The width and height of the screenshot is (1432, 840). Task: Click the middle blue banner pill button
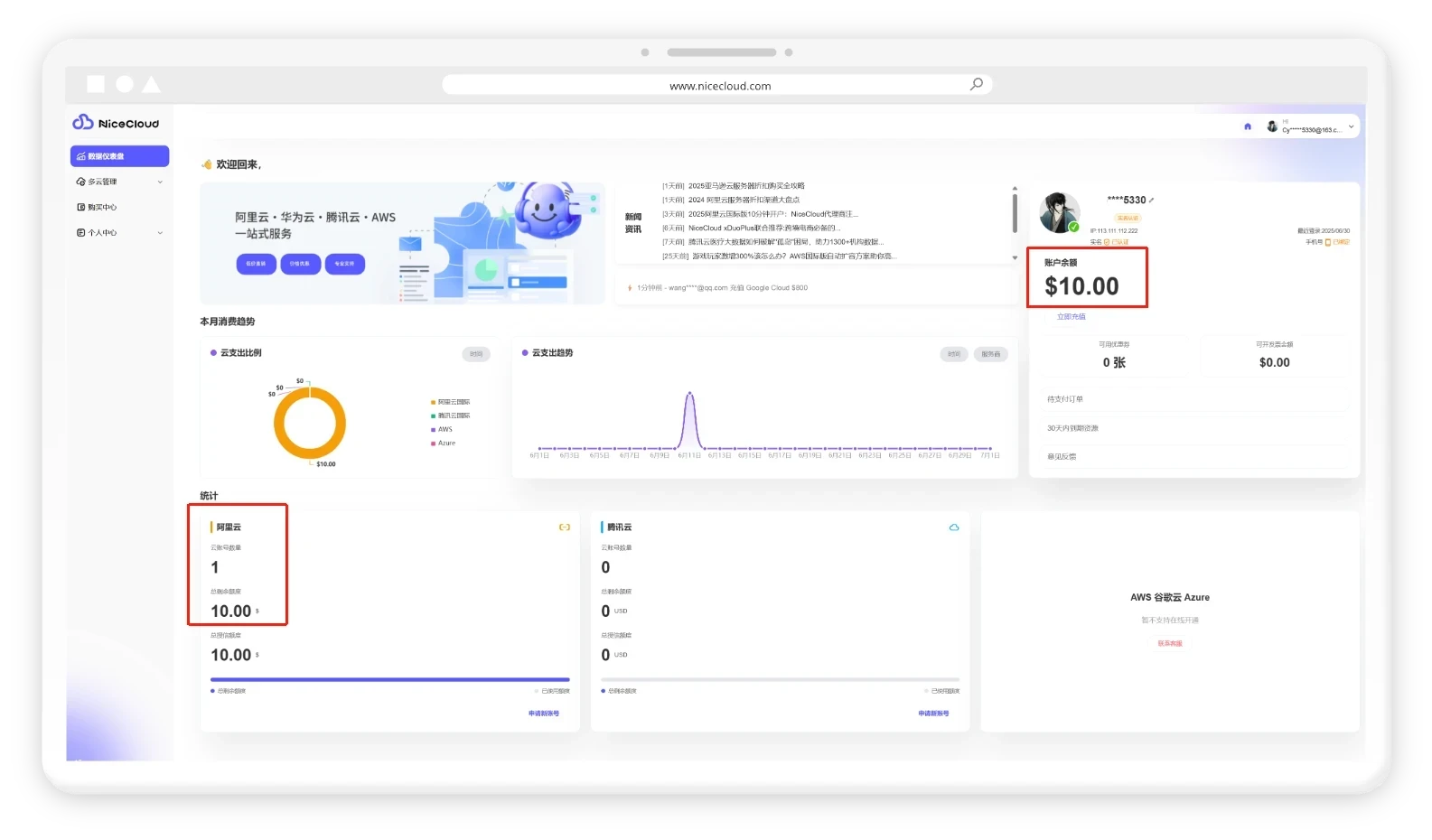pyautogui.click(x=300, y=264)
